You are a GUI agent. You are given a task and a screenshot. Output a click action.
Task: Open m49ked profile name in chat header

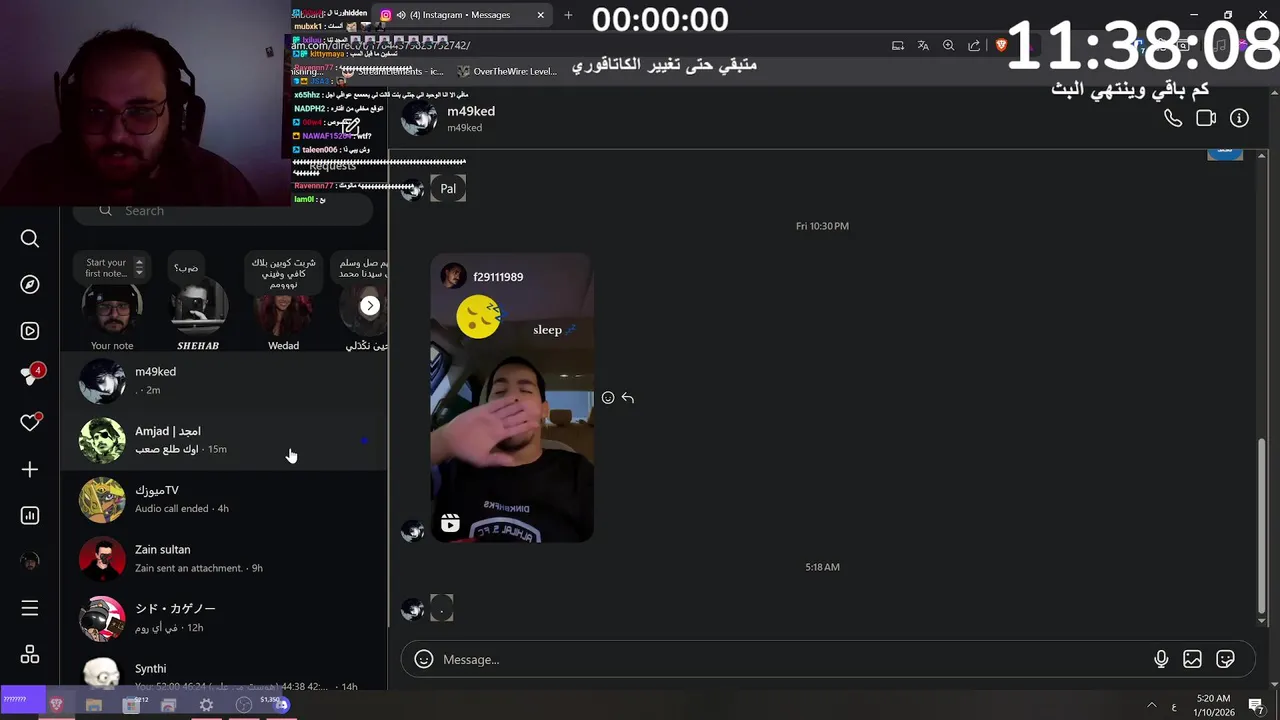coord(471,111)
